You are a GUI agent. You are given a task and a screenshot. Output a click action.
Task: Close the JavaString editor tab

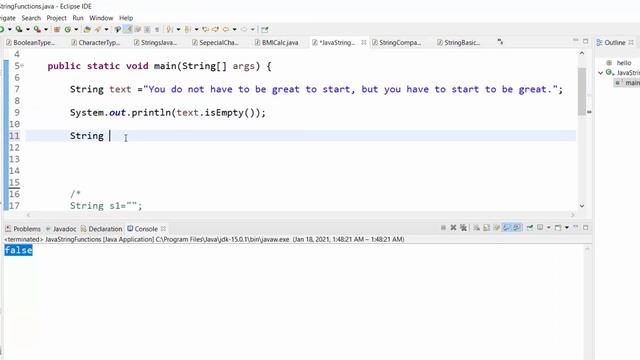(x=364, y=42)
